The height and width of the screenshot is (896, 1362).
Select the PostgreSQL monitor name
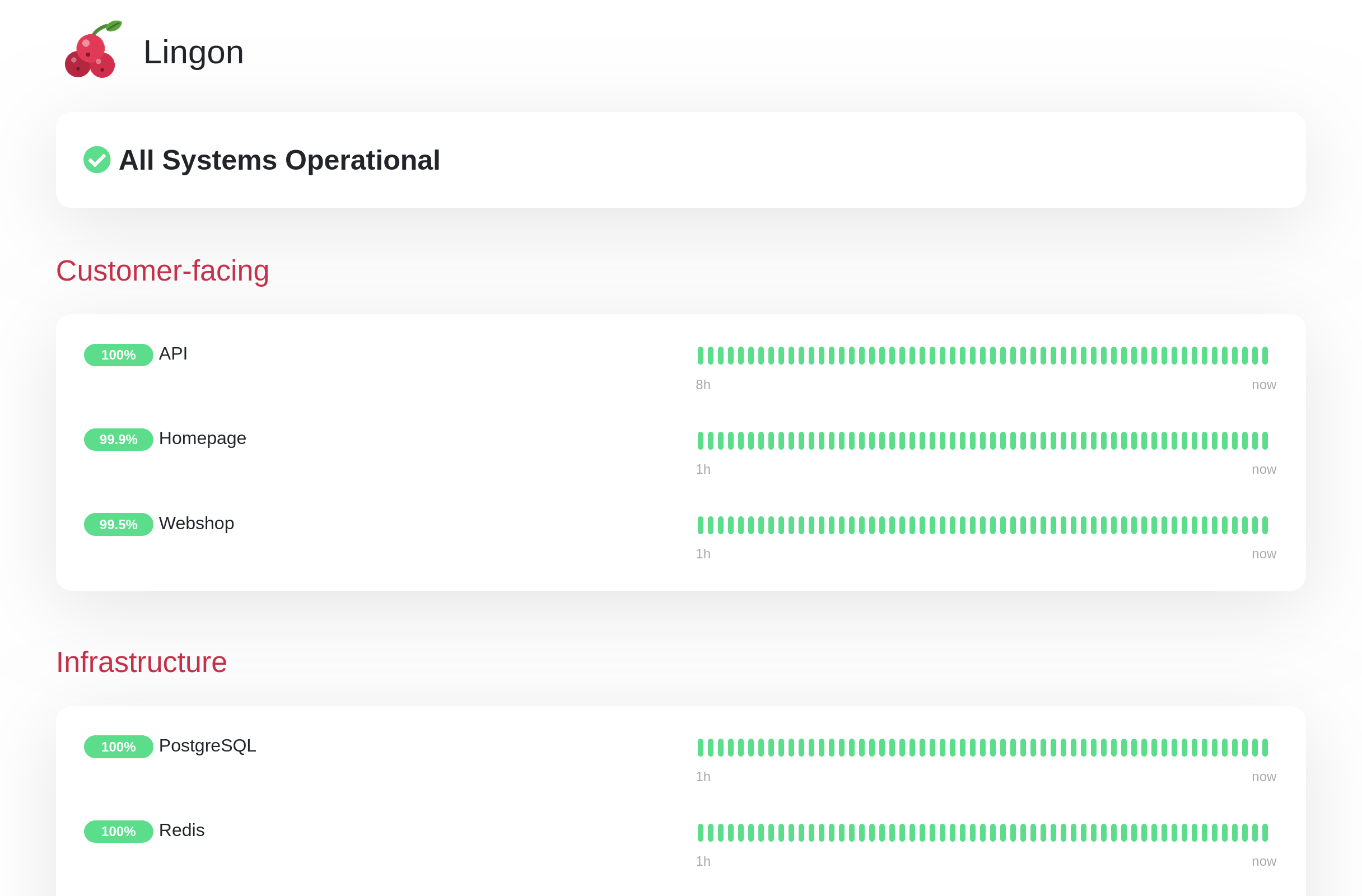point(208,745)
